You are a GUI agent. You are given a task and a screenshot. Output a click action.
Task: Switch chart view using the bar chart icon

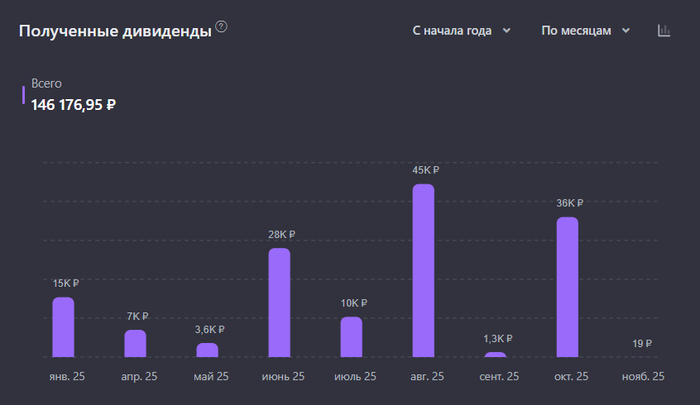pos(664,31)
